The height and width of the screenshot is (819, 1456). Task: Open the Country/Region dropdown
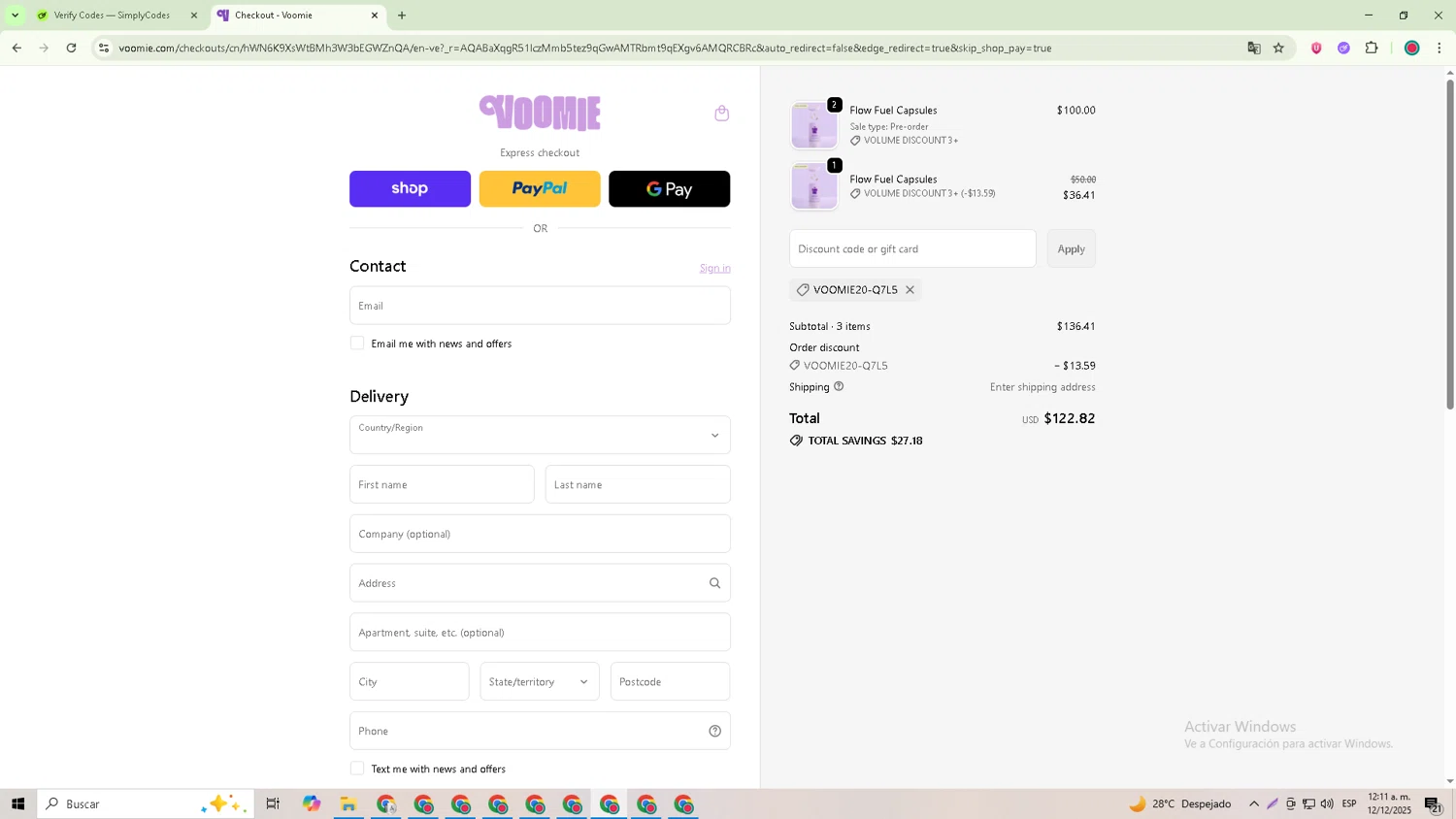coord(540,435)
